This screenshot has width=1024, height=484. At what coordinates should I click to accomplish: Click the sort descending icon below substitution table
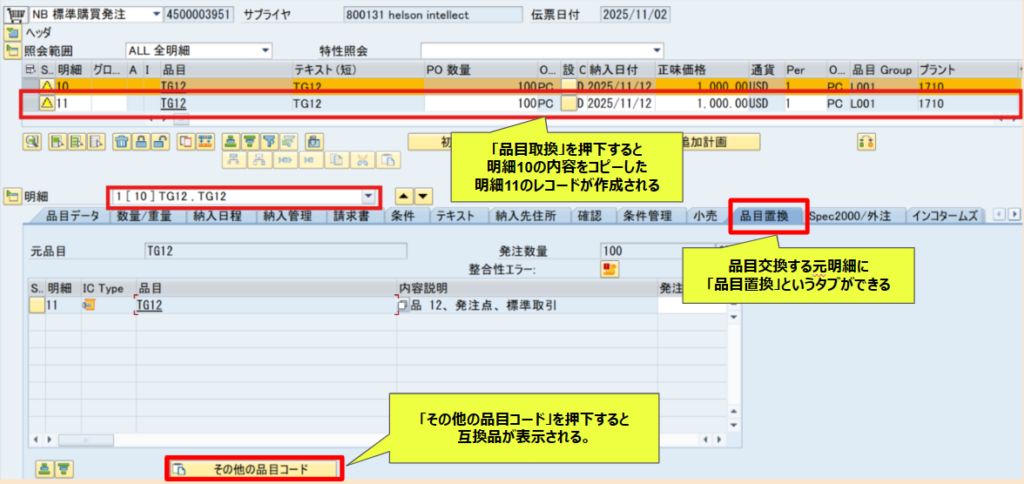pyautogui.click(x=63, y=468)
